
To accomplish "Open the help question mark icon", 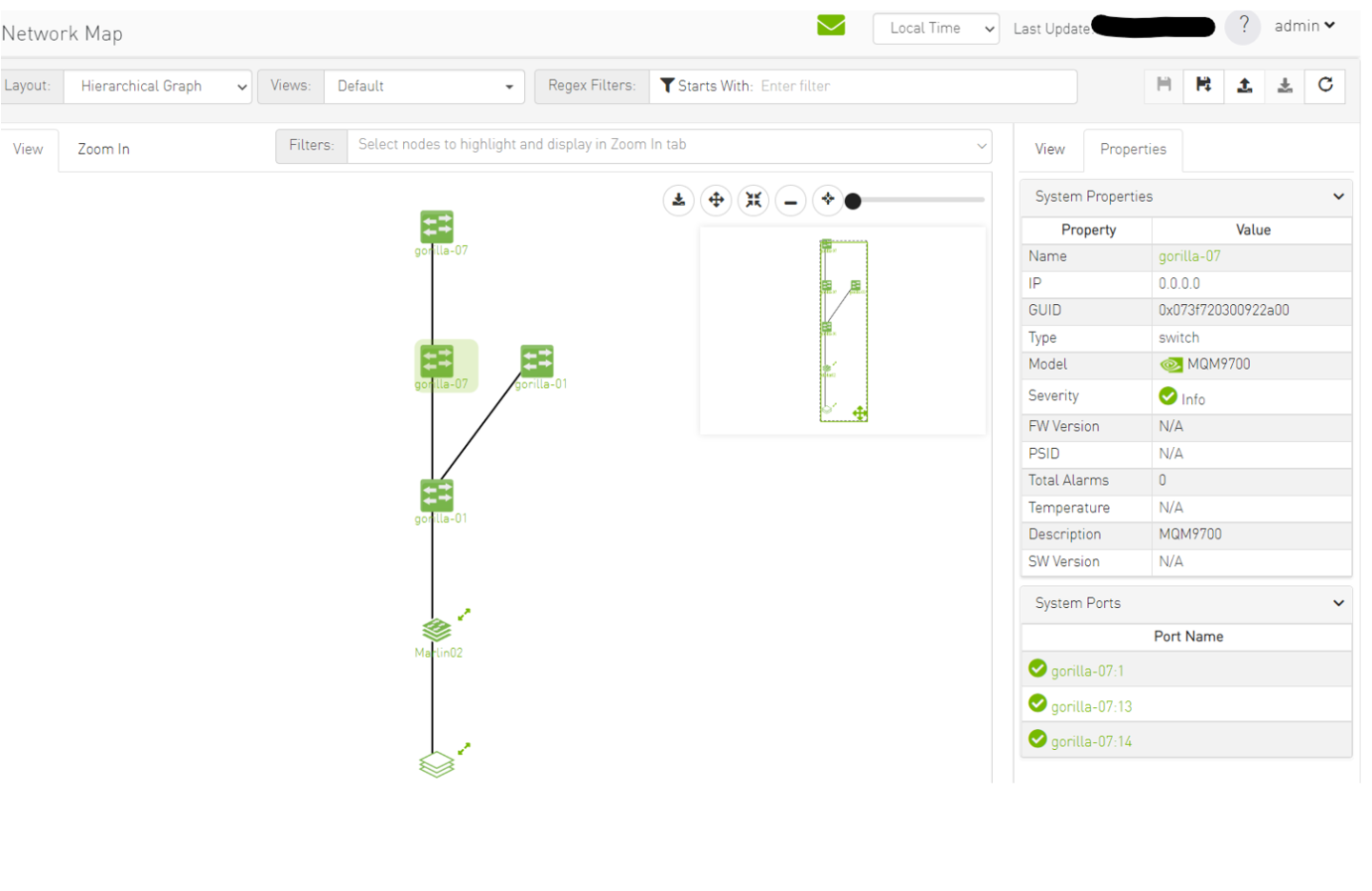I will coord(1242,27).
